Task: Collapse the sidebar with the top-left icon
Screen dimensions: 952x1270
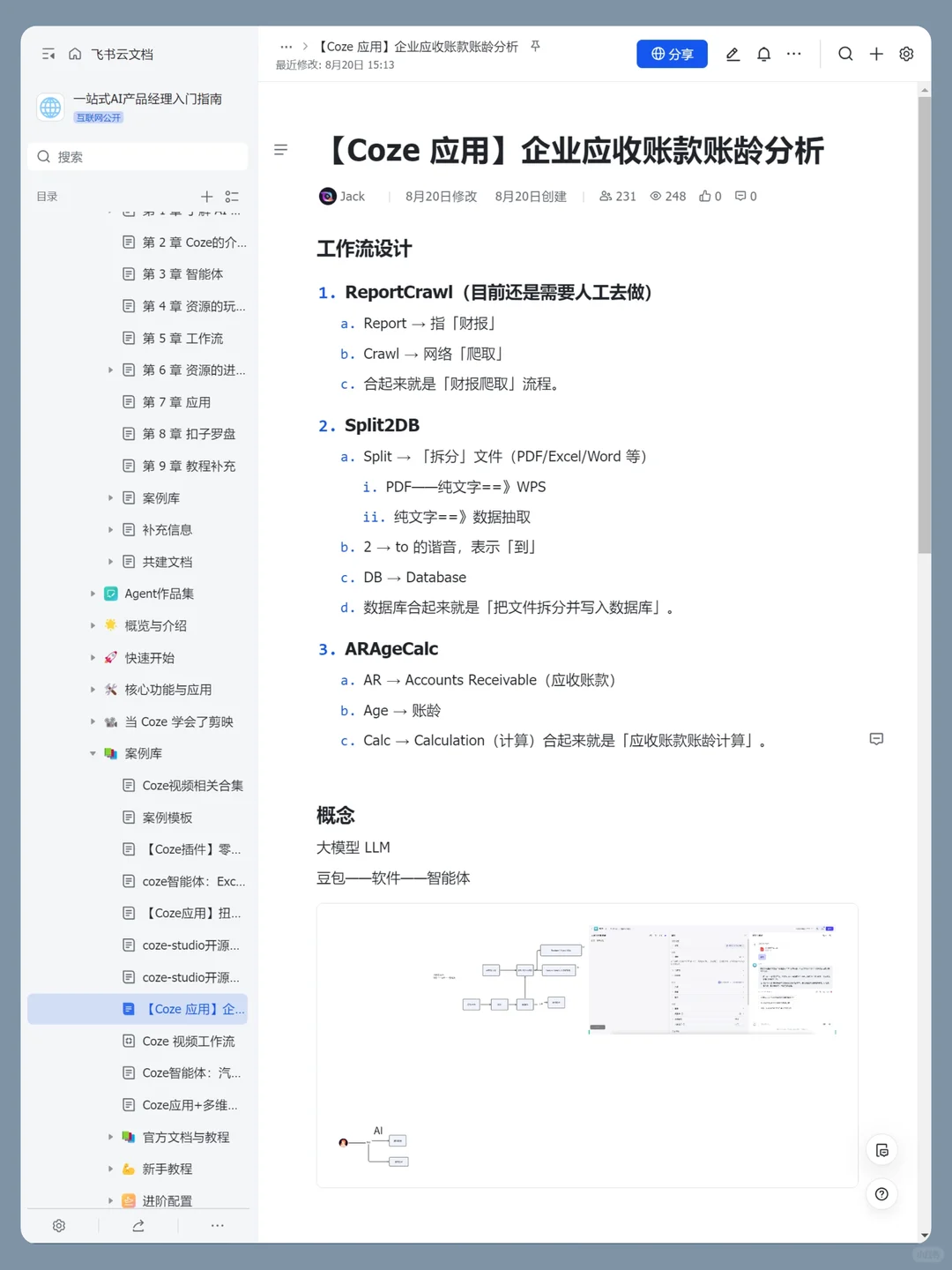Action: [48, 55]
